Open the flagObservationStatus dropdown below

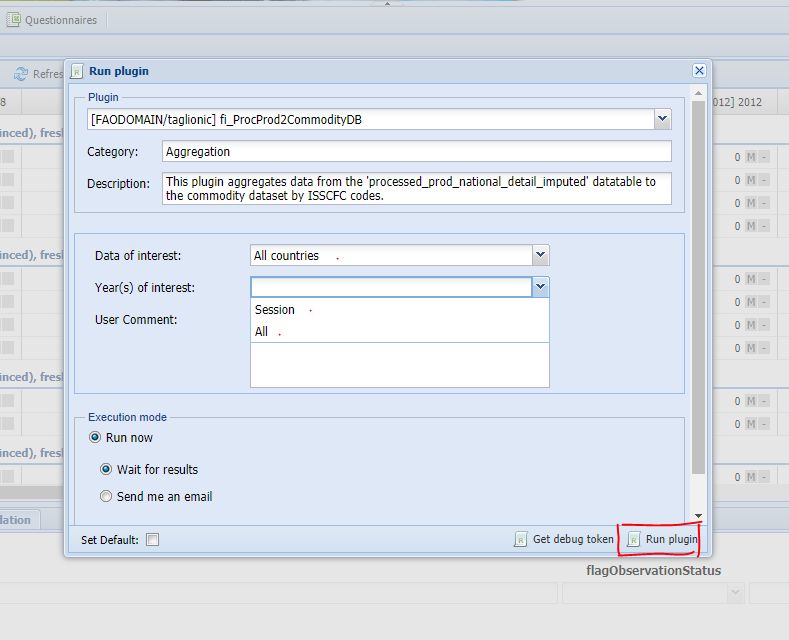point(735,593)
